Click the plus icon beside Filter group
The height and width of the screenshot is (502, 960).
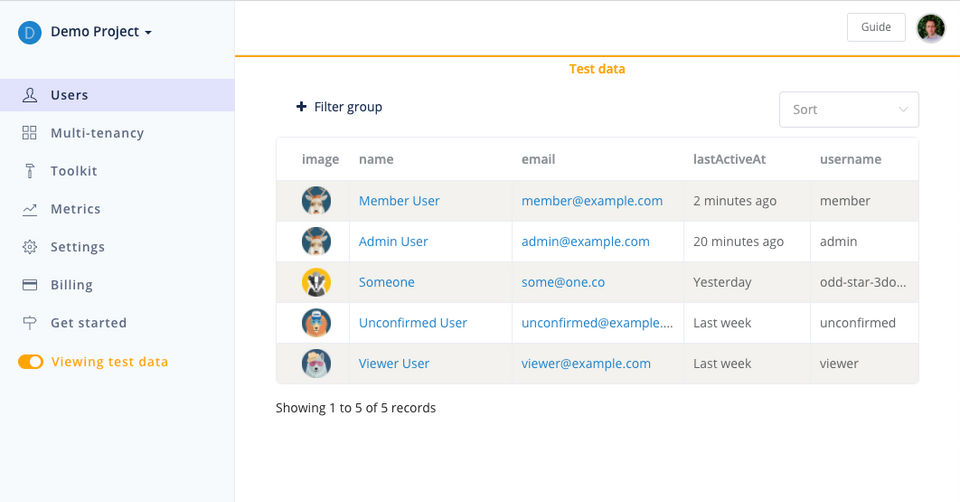(x=301, y=107)
